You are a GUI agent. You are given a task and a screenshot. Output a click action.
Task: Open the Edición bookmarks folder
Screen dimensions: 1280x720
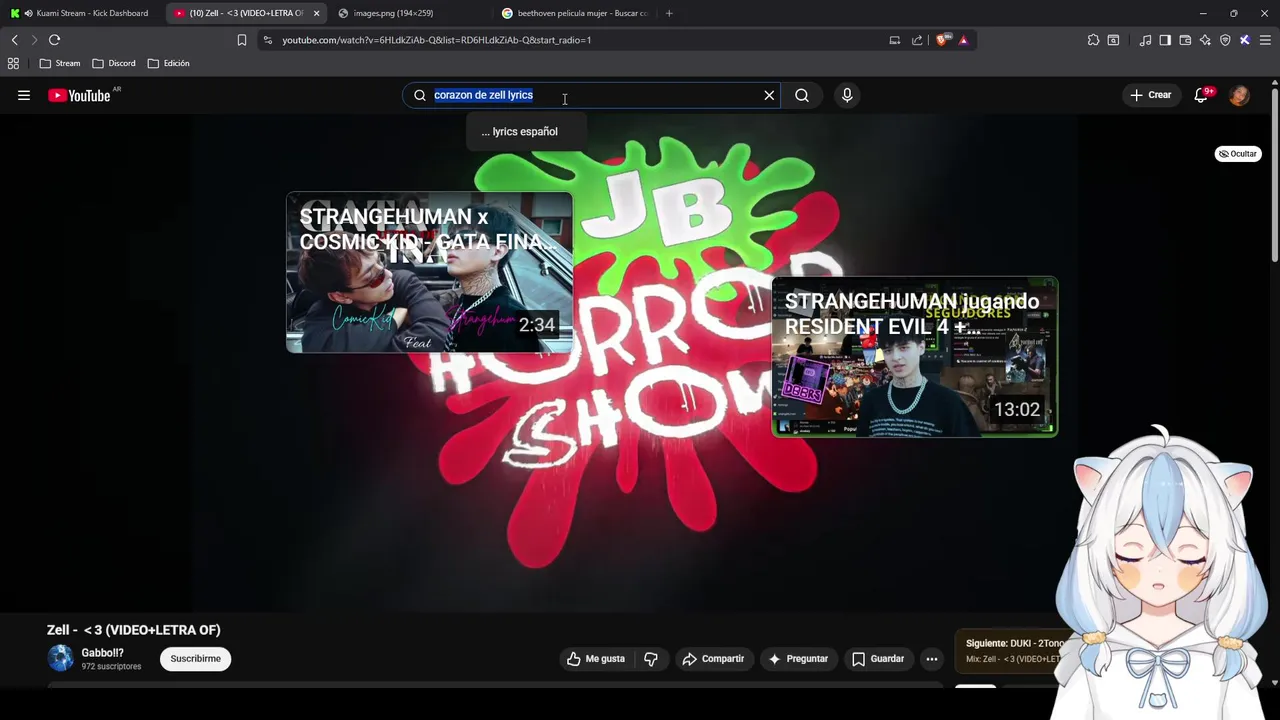pyautogui.click(x=168, y=63)
